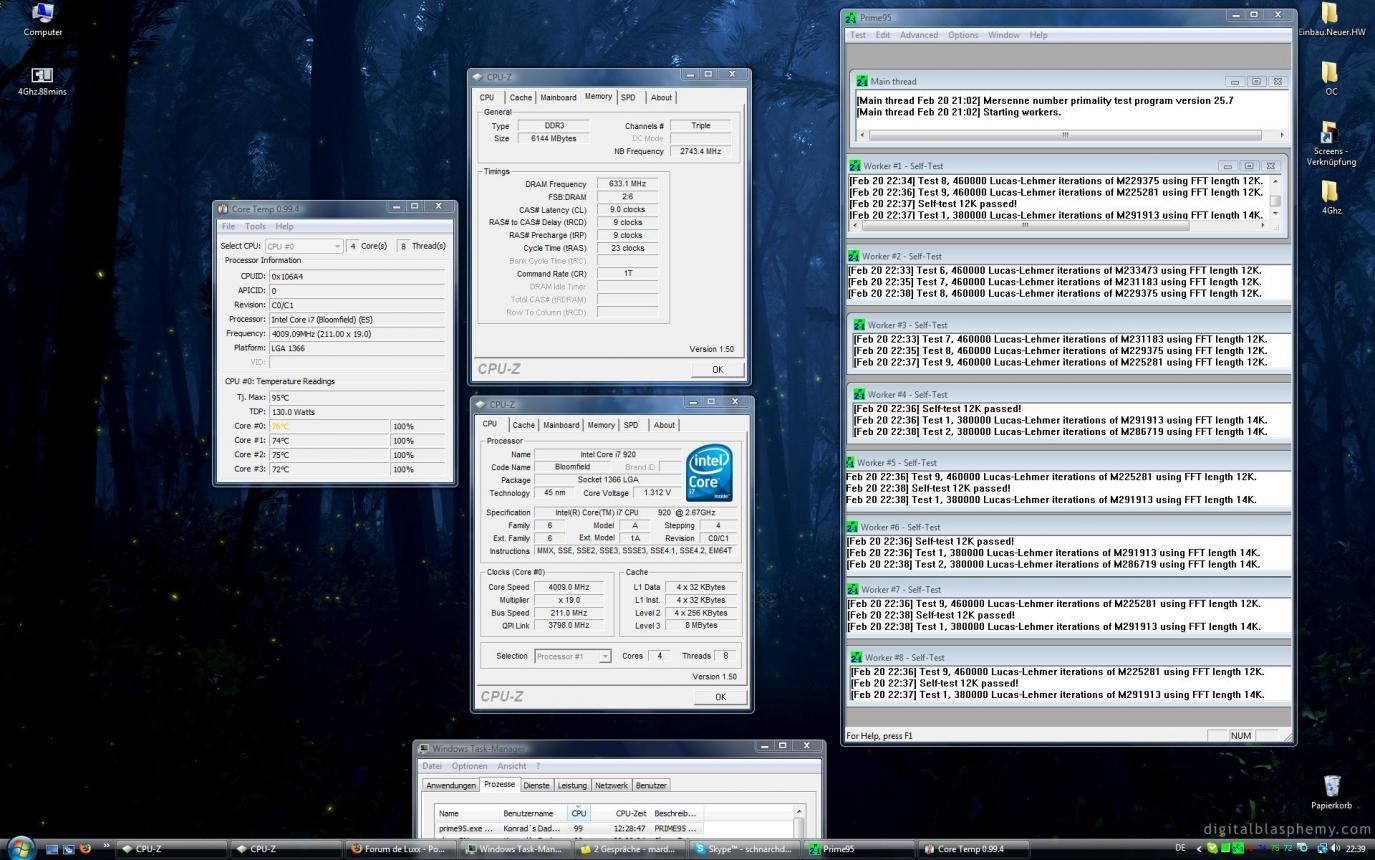Click Worker #1 Self-Test window icon
Screen dimensions: 1375x860
point(855,166)
